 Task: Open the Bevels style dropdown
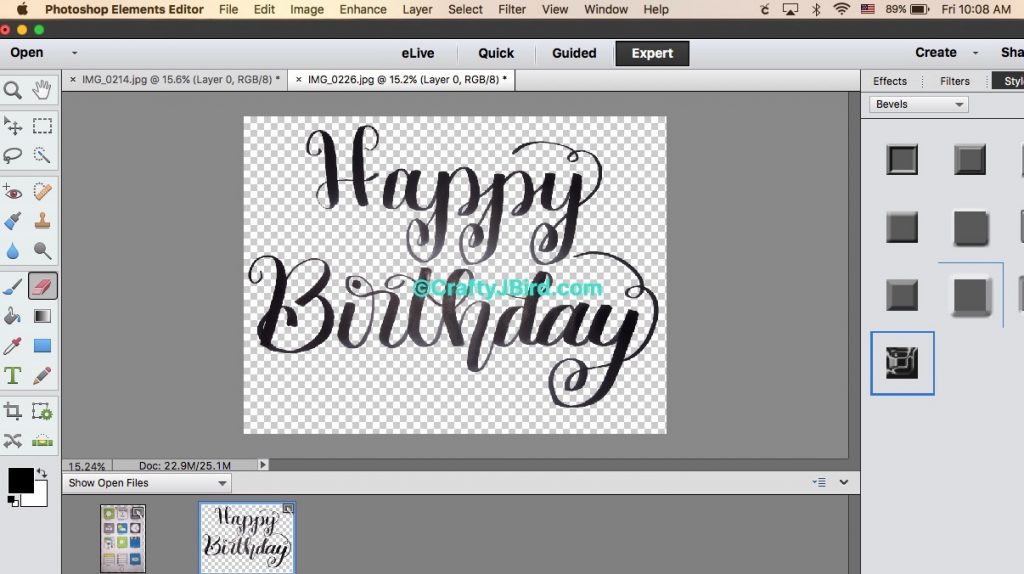920,105
